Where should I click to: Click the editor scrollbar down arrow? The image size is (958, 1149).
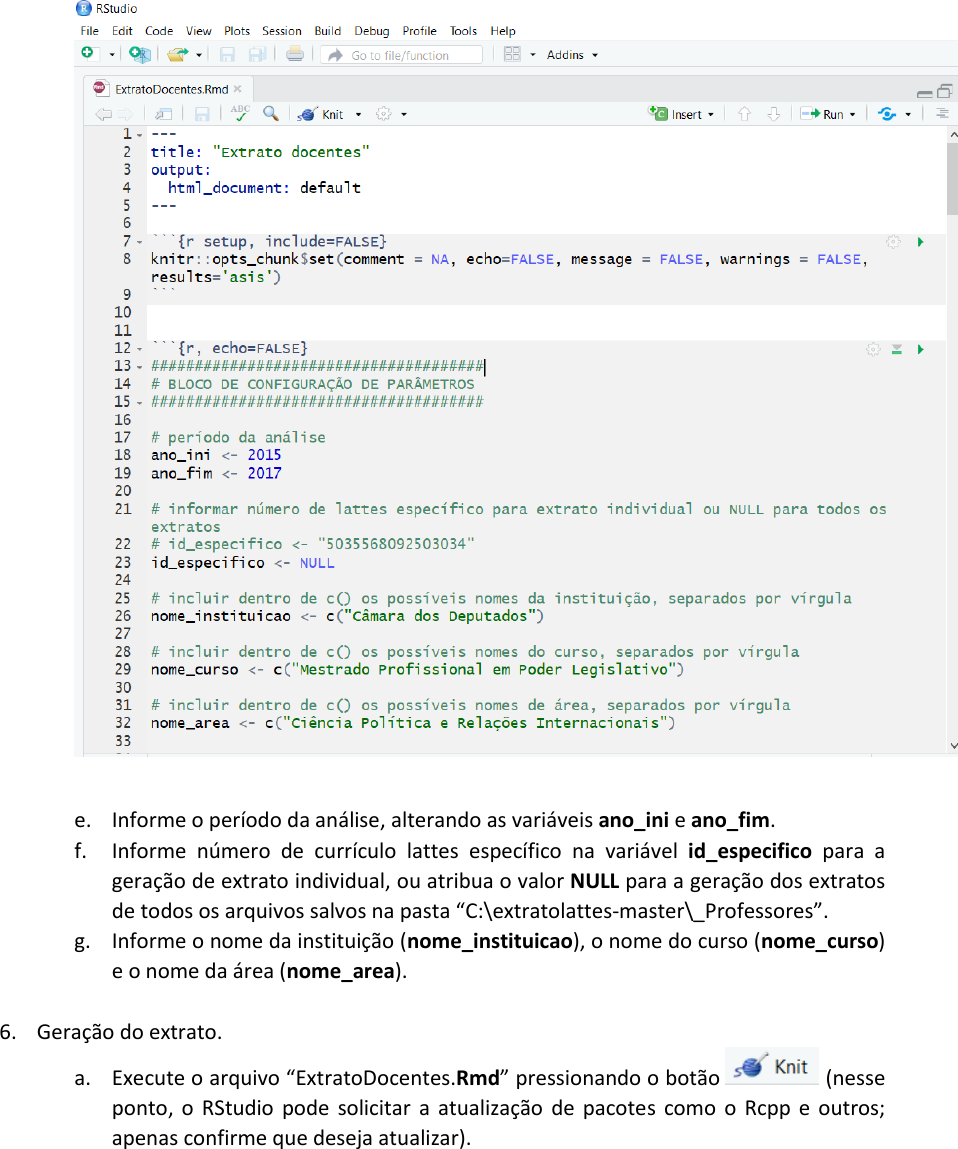pos(953,746)
